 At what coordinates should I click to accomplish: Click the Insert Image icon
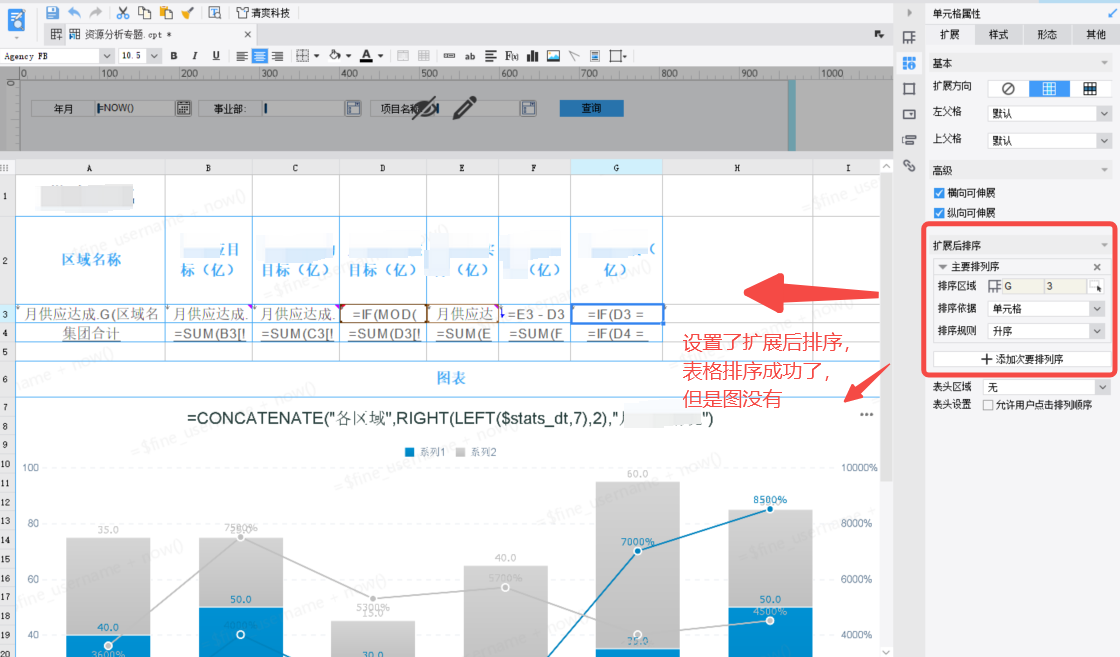click(553, 56)
